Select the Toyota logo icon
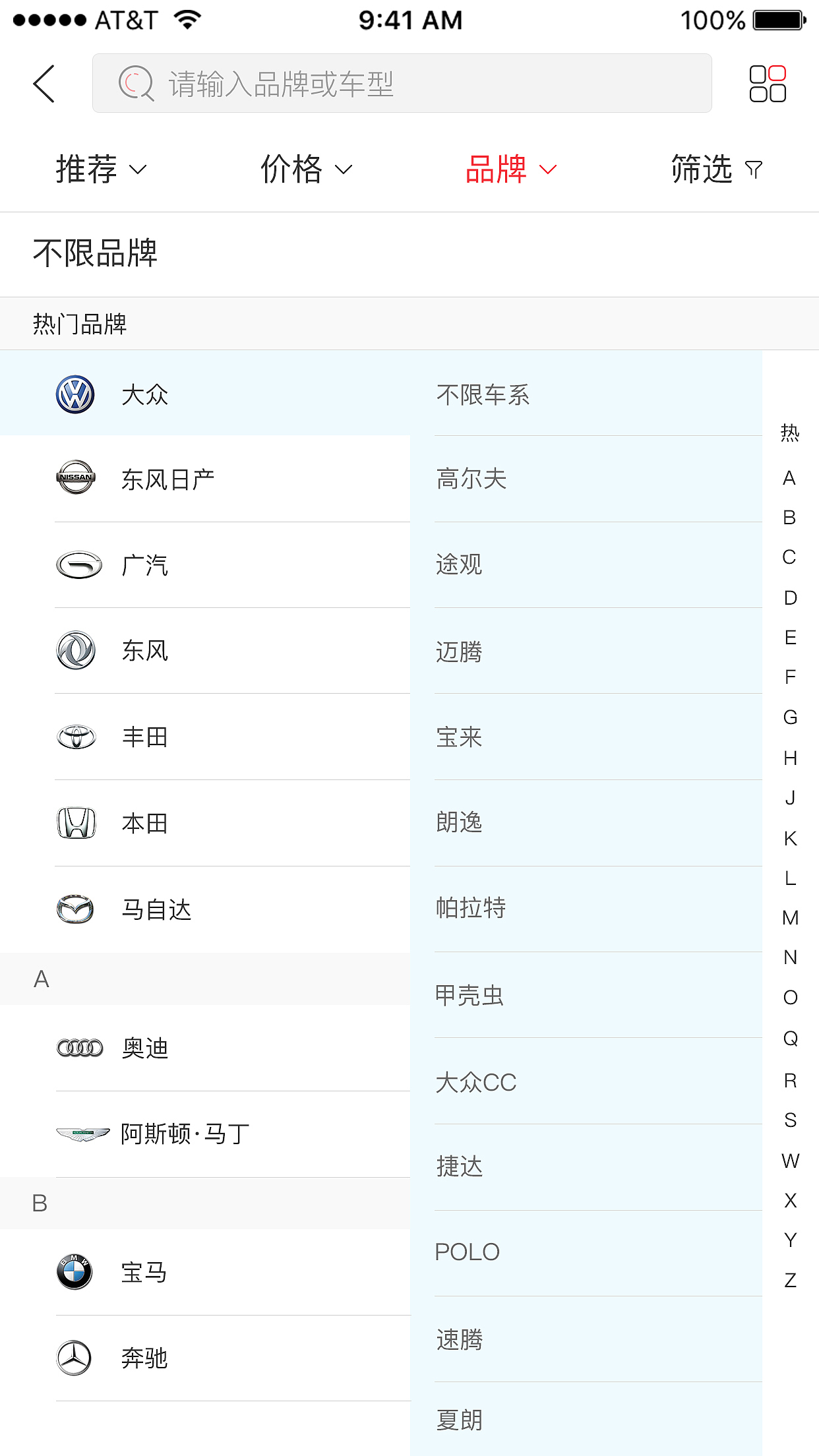The image size is (819, 1456). pos(76,737)
